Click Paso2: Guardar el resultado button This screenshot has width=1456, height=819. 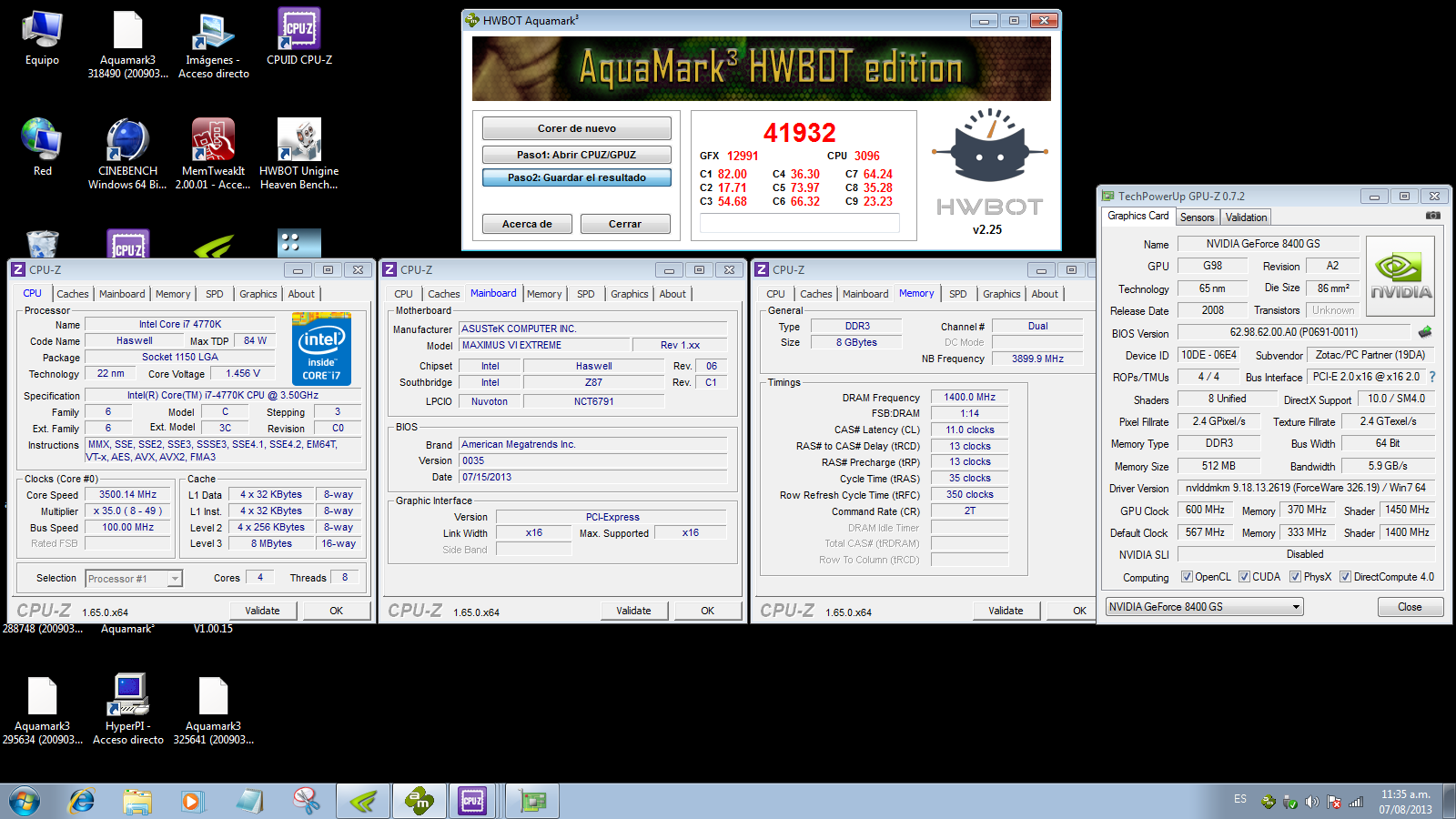pos(577,177)
